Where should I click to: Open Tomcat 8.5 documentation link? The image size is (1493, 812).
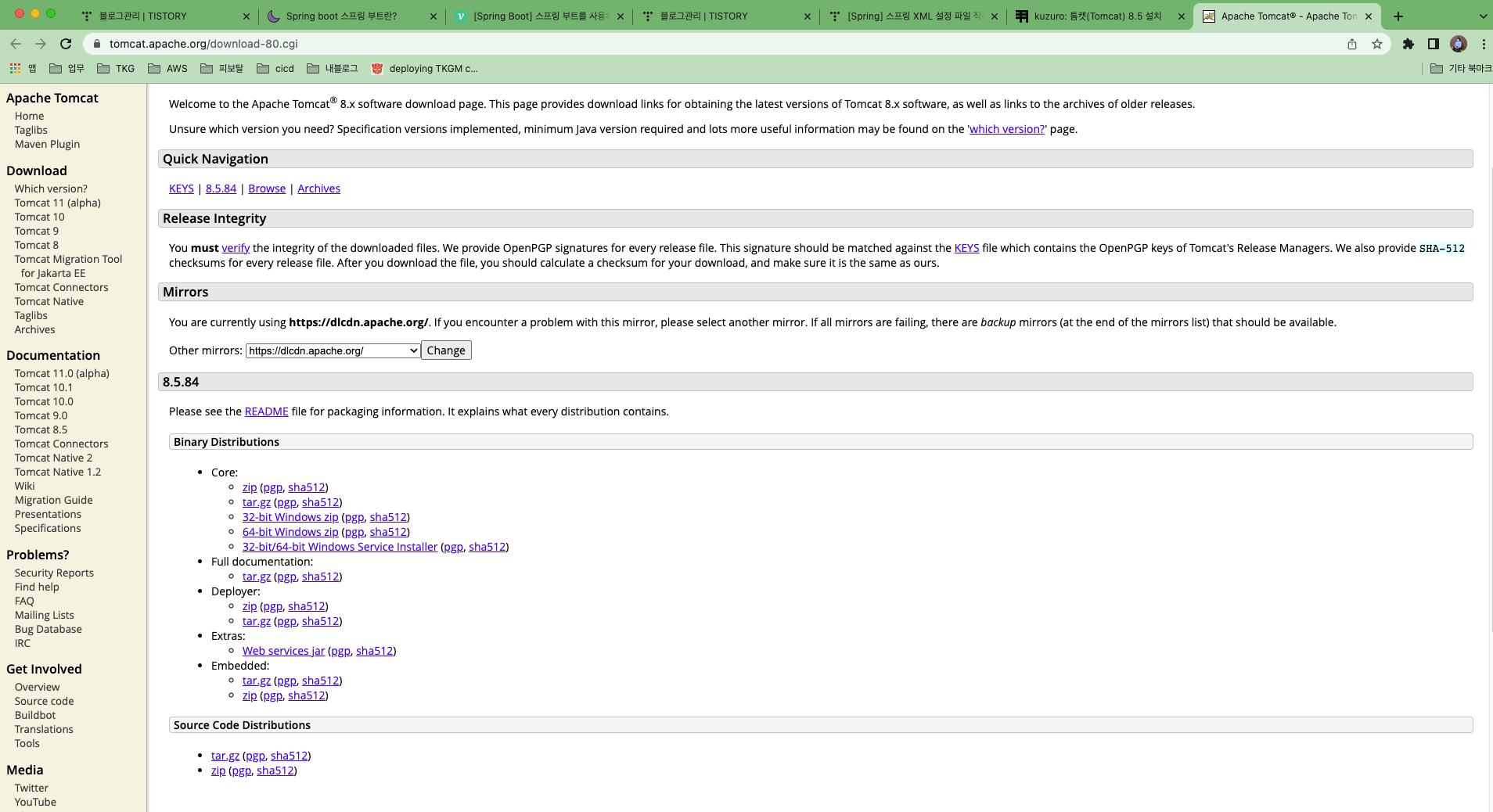click(x=41, y=429)
